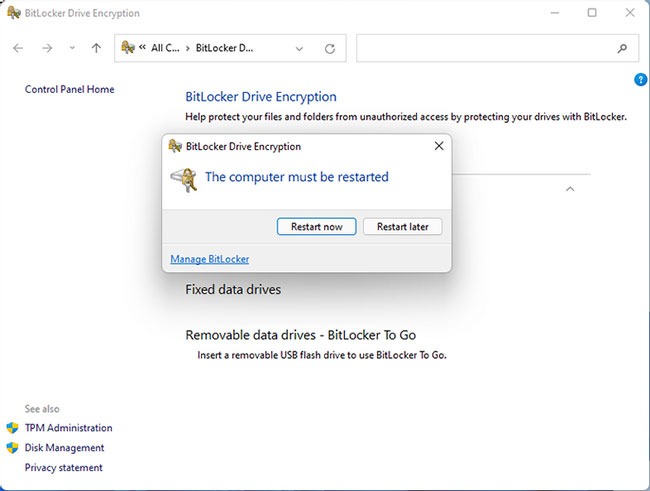The image size is (650, 491).
Task: Open recent locations dropdown arrow
Action: pos(72,48)
